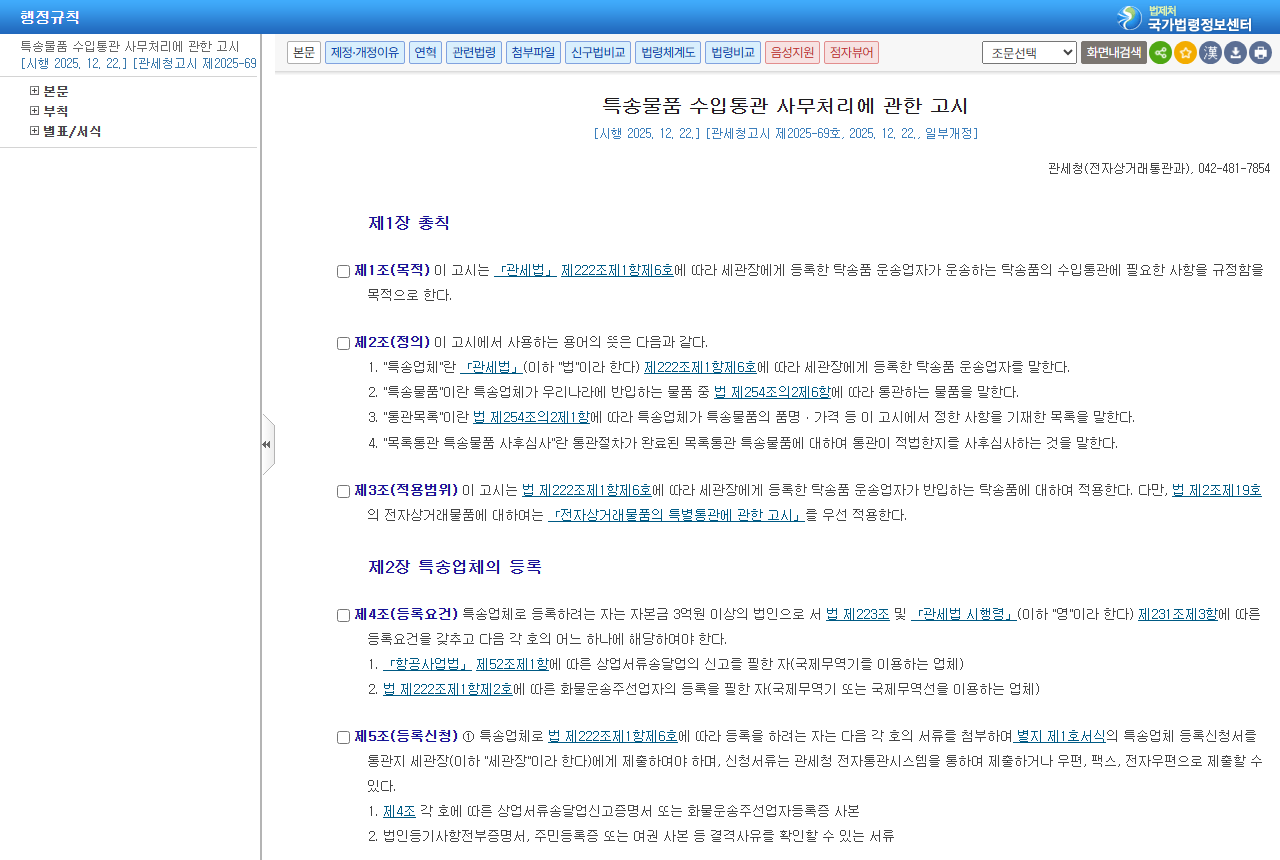
Task: Click the green share icon
Action: click(x=1160, y=53)
